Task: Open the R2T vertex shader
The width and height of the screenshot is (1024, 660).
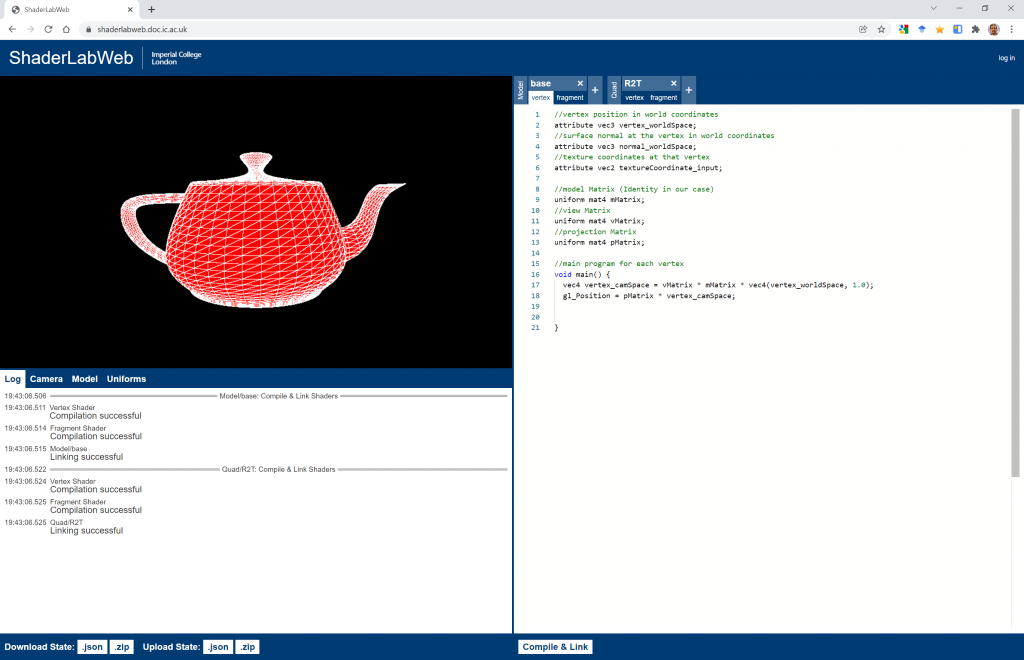Action: [x=634, y=98]
